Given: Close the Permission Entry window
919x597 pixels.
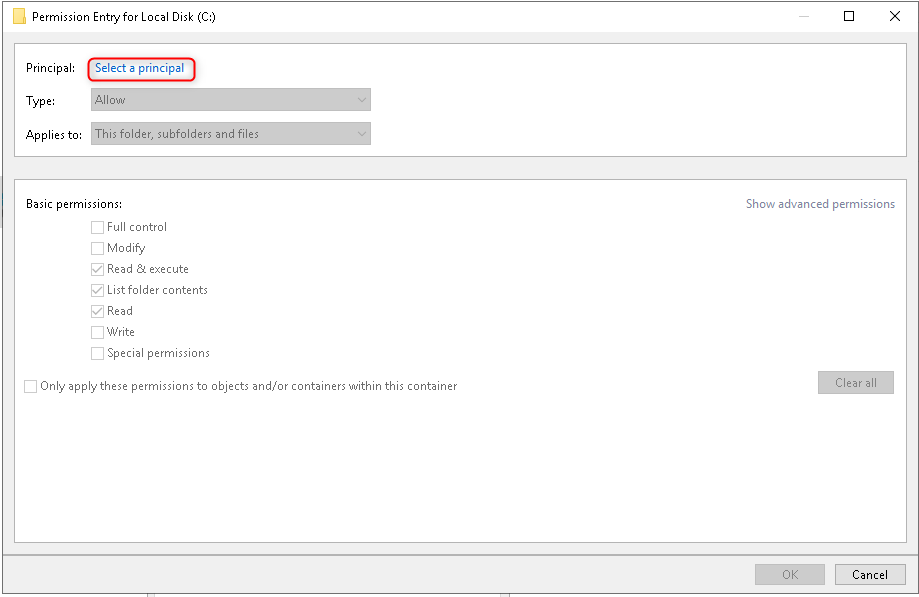Looking at the screenshot, I should [x=894, y=16].
